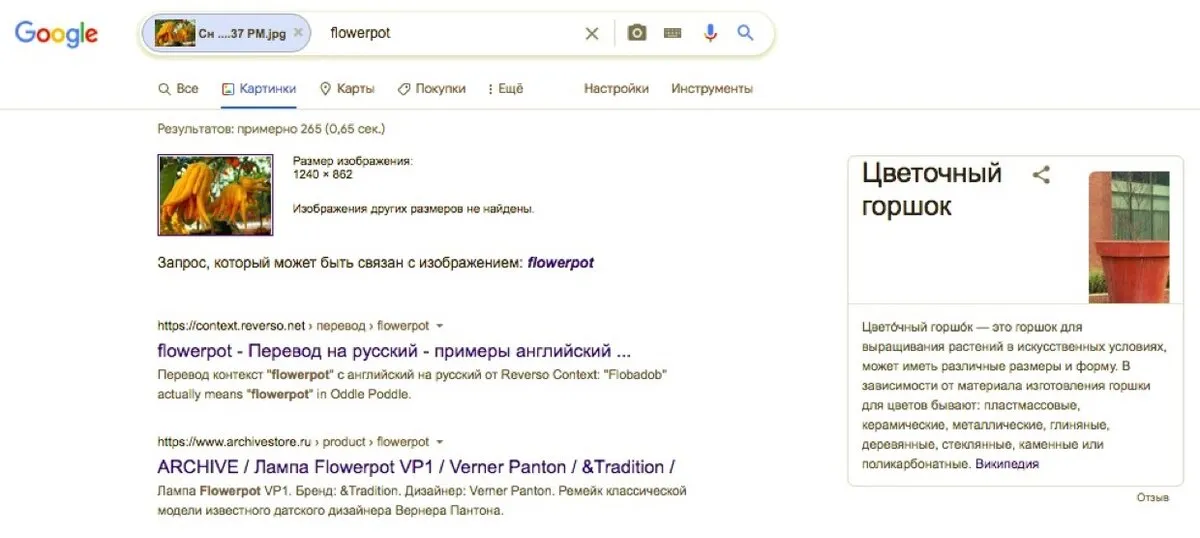Image resolution: width=1200 pixels, height=538 pixels.
Task: Open the Reverso flowerpot translation result
Action: point(395,351)
